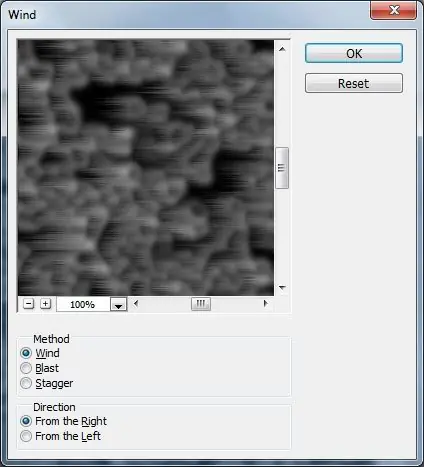The width and height of the screenshot is (424, 467).
Task: Click the preview scroll up arrow
Action: [282, 49]
